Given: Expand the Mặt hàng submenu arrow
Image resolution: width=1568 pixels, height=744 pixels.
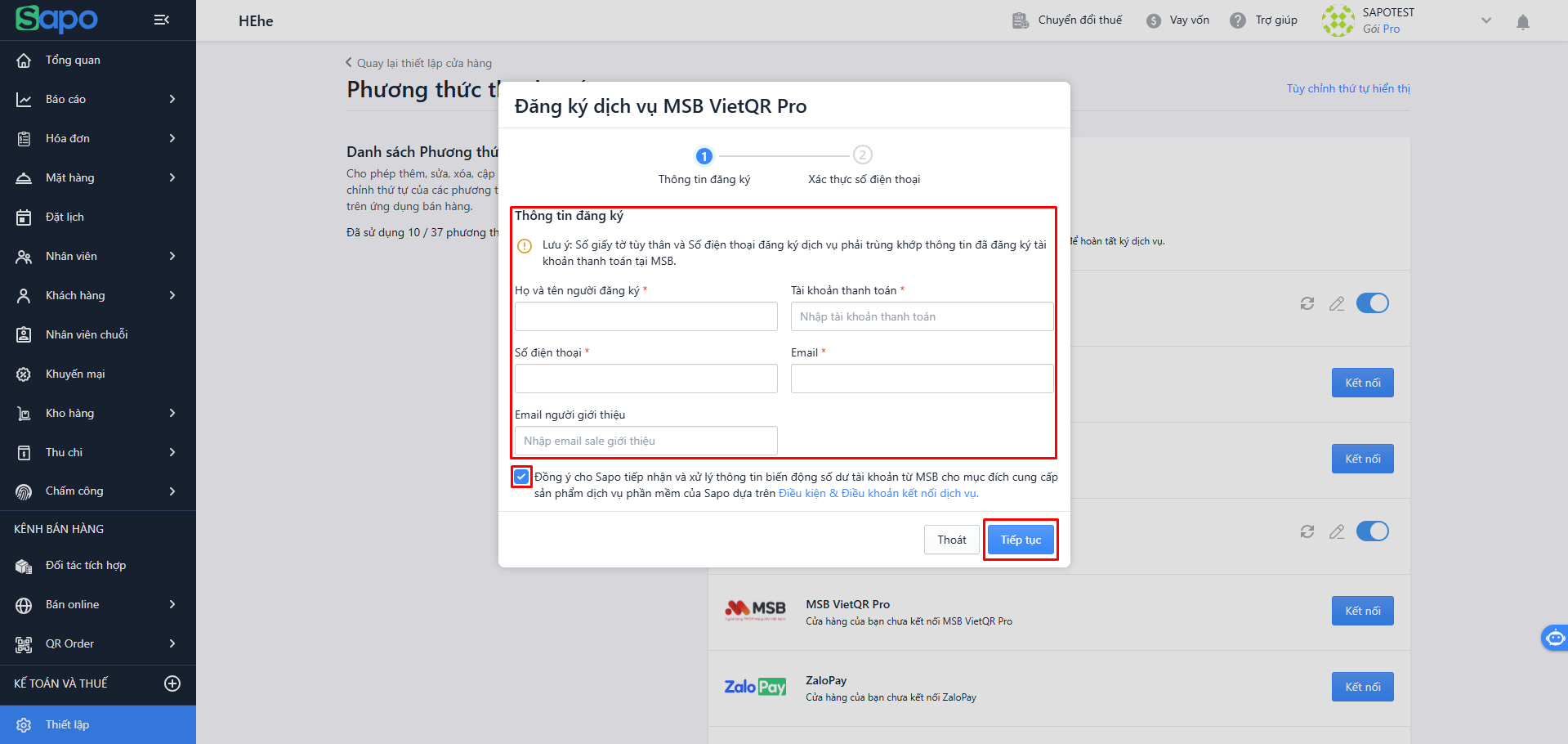Looking at the screenshot, I should (x=172, y=177).
